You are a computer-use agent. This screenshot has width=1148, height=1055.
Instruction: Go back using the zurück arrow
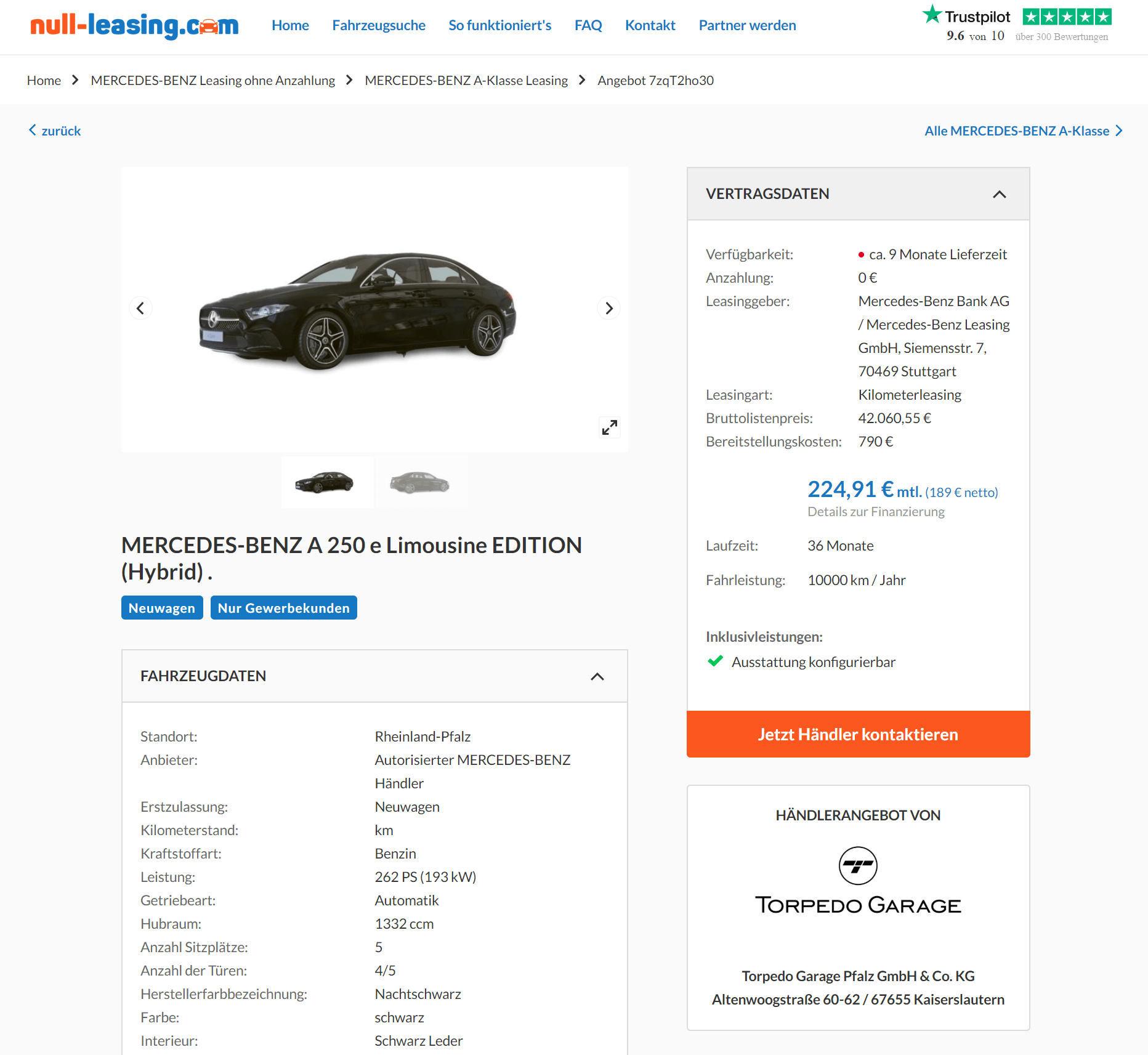click(x=55, y=131)
